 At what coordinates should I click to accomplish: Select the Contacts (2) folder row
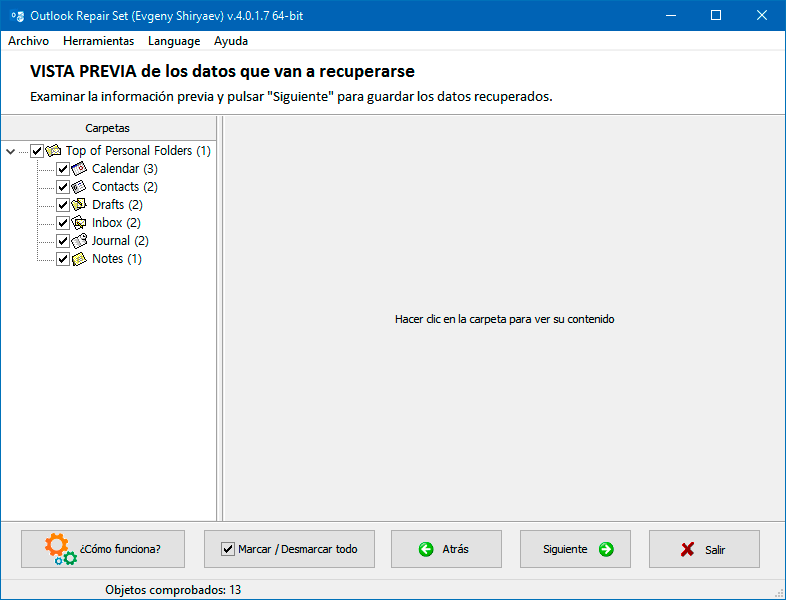click(x=125, y=187)
